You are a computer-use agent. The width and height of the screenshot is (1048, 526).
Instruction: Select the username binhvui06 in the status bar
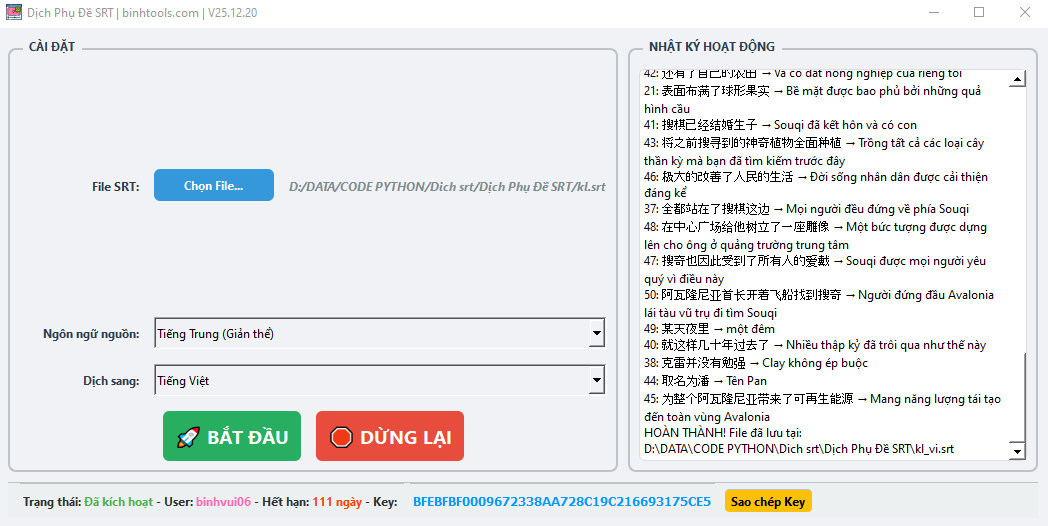coord(223,501)
